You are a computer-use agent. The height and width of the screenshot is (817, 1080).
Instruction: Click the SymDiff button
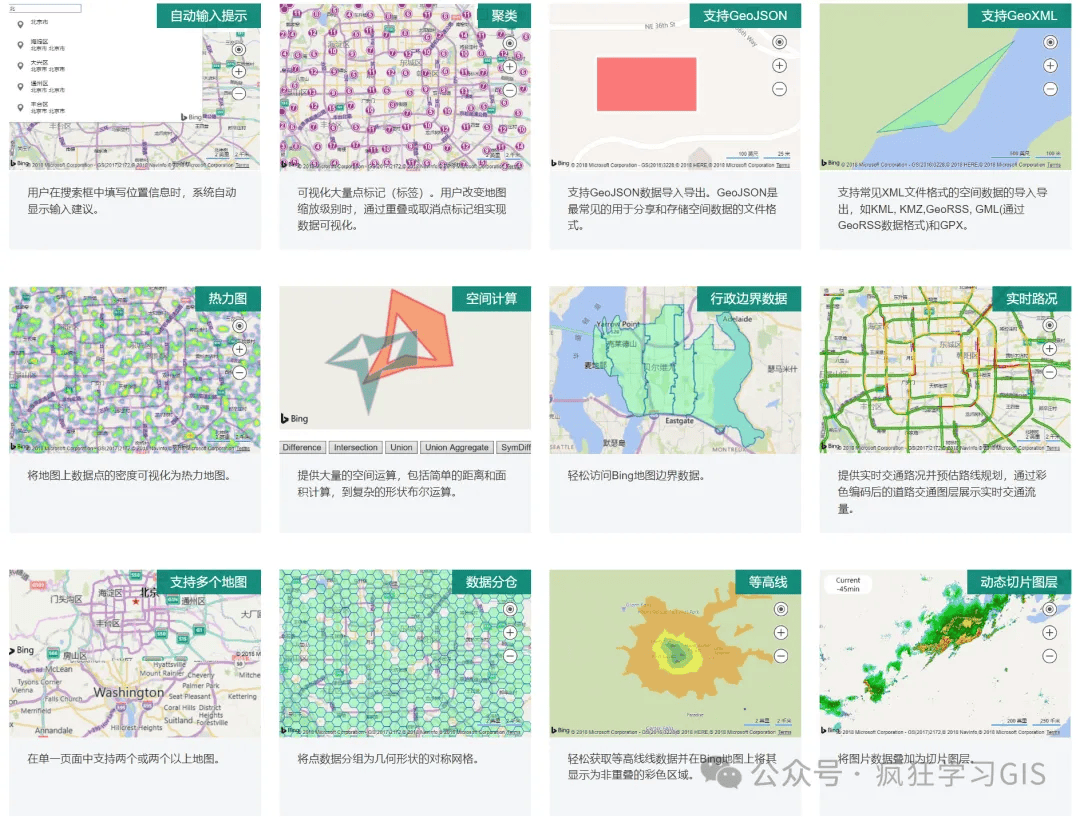514,448
